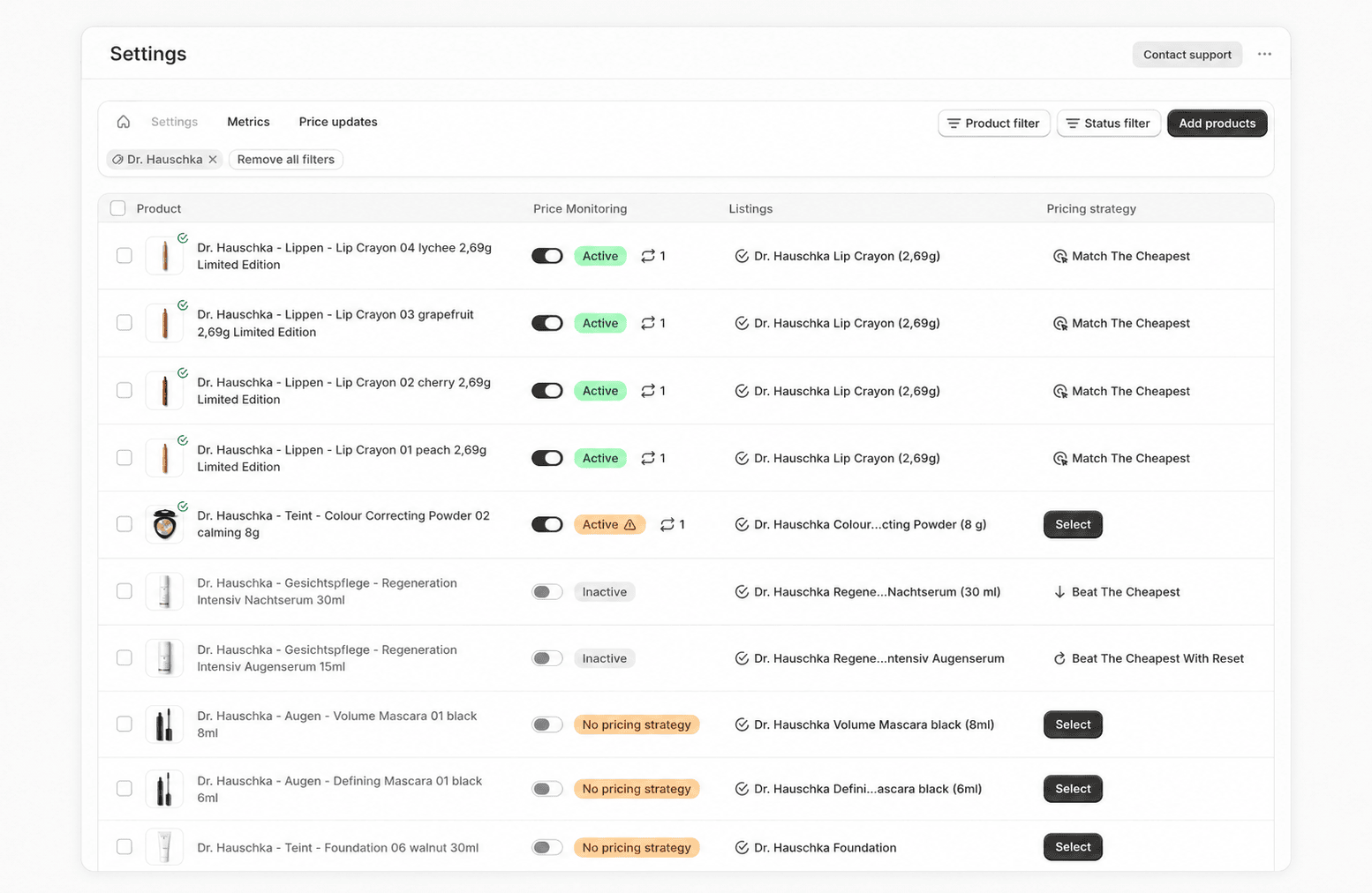The width and height of the screenshot is (1372, 893).
Task: Click the Match The Cheapest strategy icon in the grapefruit row
Action: point(1059,323)
